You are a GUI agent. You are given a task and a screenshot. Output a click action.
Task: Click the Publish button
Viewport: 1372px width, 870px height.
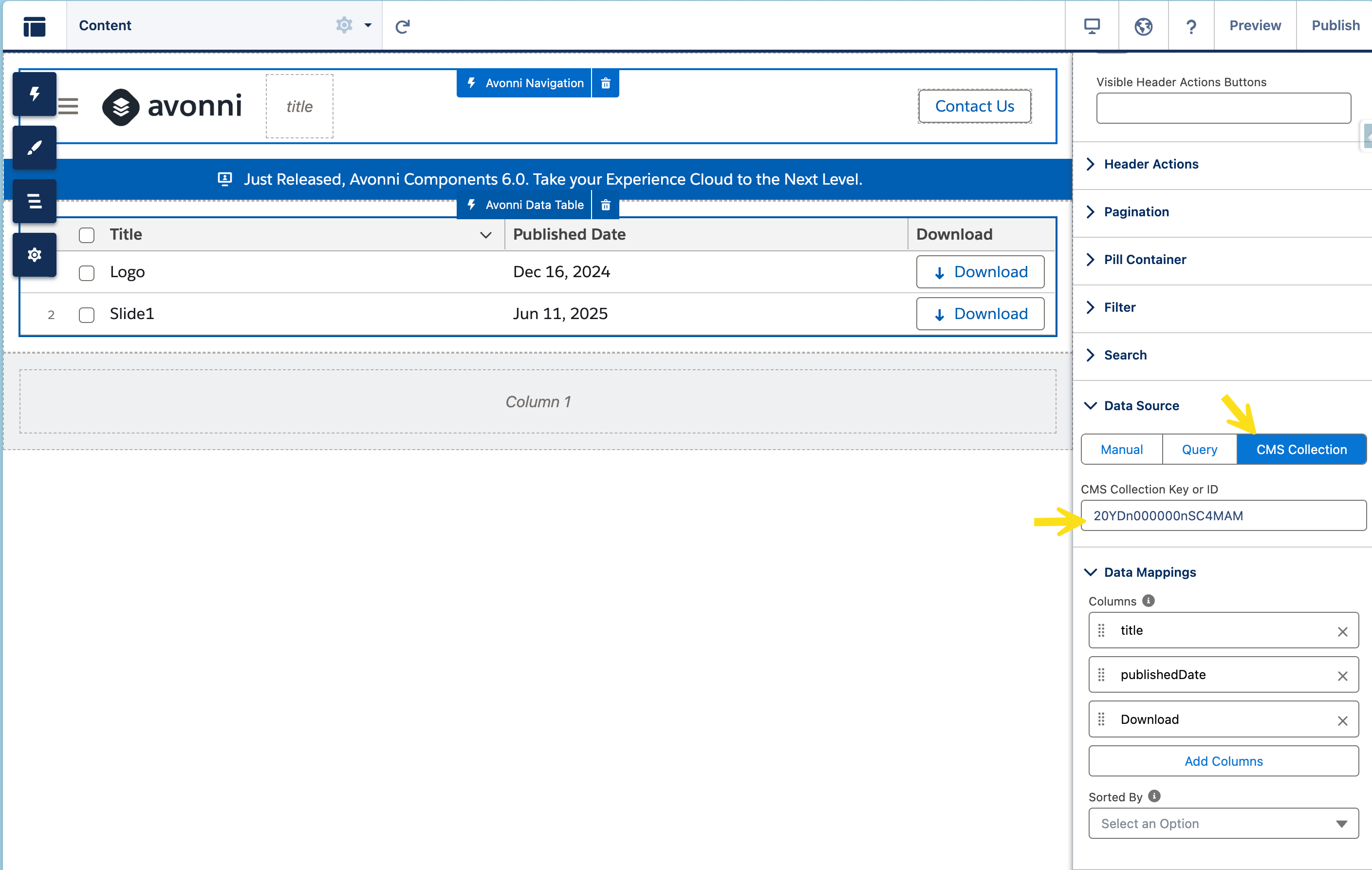(1335, 26)
